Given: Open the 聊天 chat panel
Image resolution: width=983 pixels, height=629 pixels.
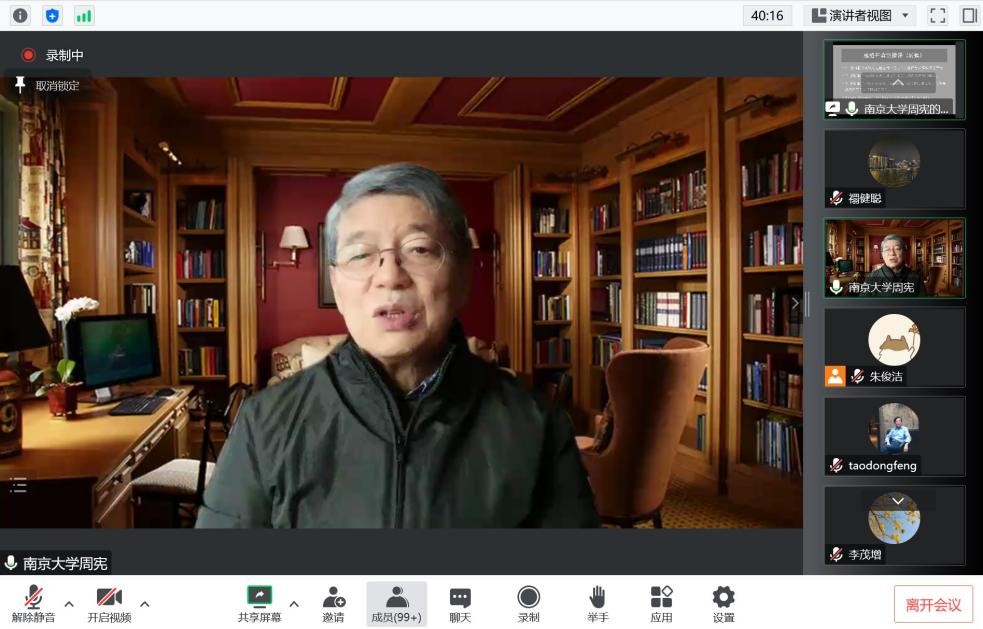Looking at the screenshot, I should click(x=460, y=604).
